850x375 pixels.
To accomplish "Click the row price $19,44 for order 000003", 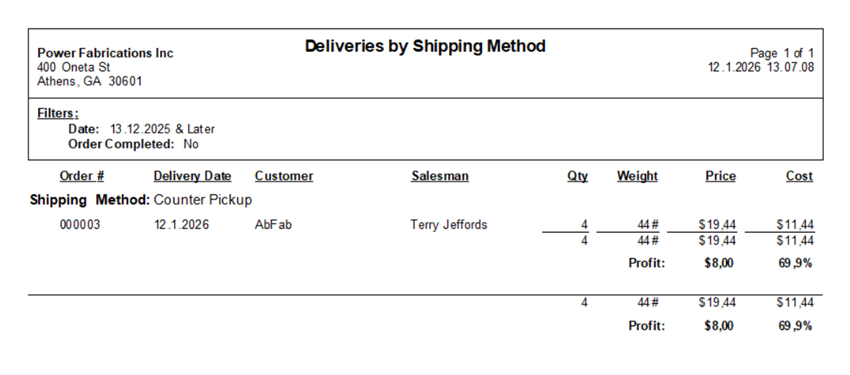I will coord(717,224).
